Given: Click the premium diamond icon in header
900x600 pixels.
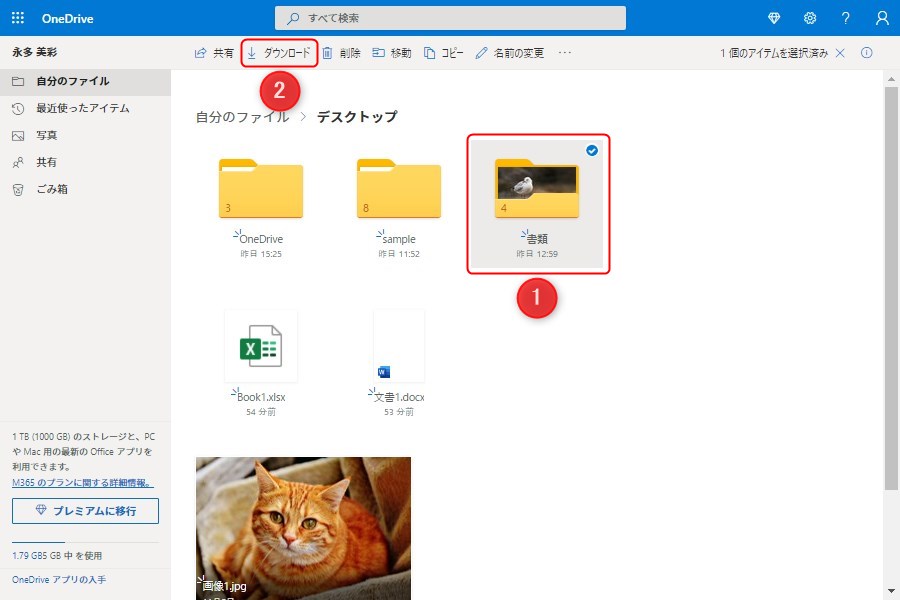Looking at the screenshot, I should coord(774,18).
